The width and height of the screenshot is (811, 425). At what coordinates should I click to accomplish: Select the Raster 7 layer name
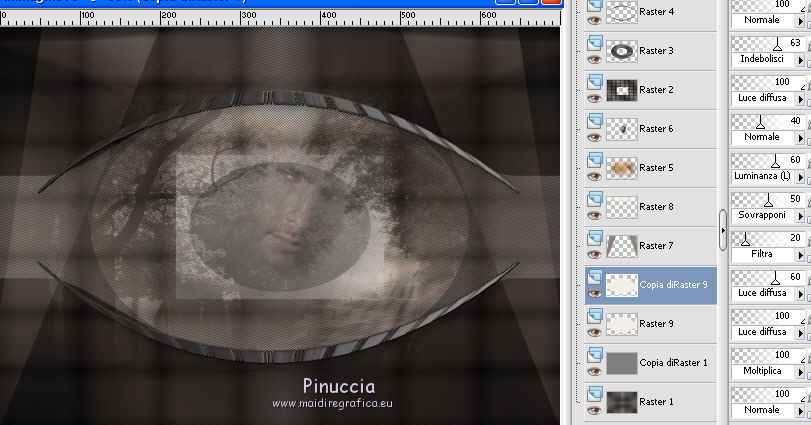[x=656, y=246]
